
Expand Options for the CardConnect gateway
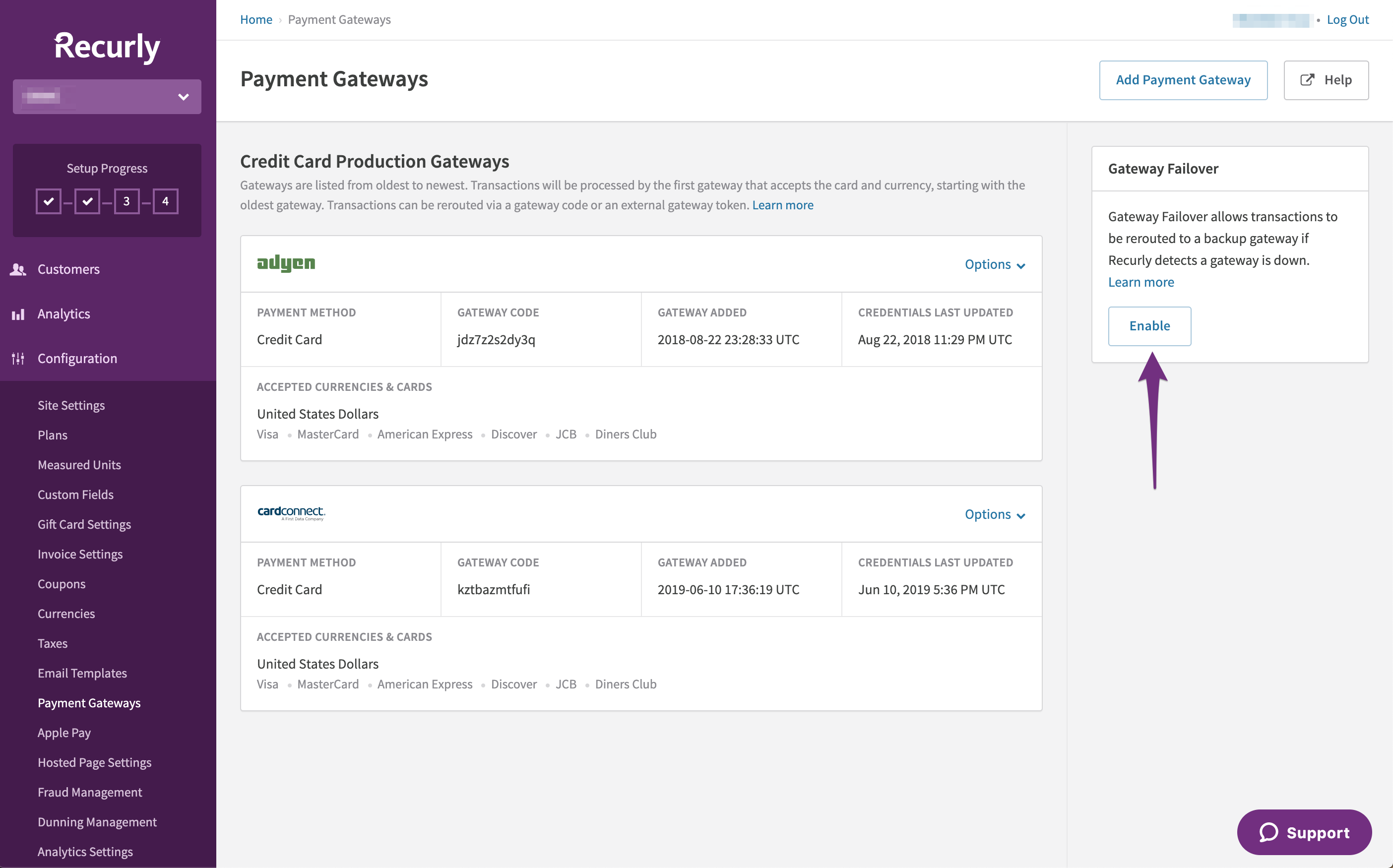tap(995, 514)
